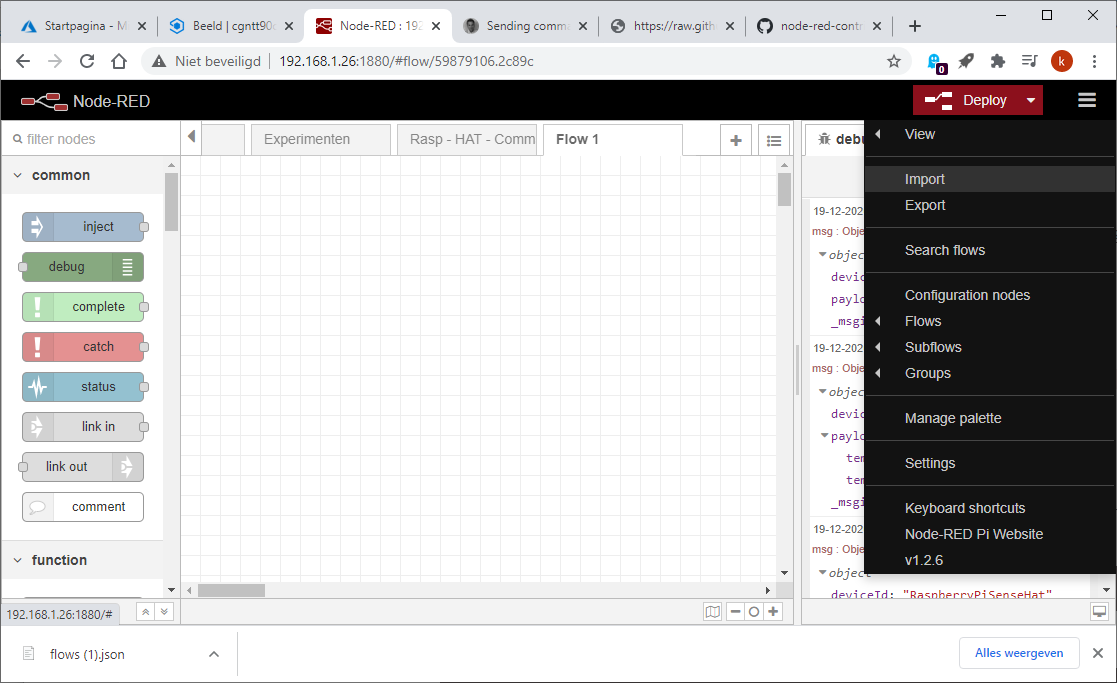Show Keyboard shortcuts
Screen dimensions: 1117x683
pos(990,508)
